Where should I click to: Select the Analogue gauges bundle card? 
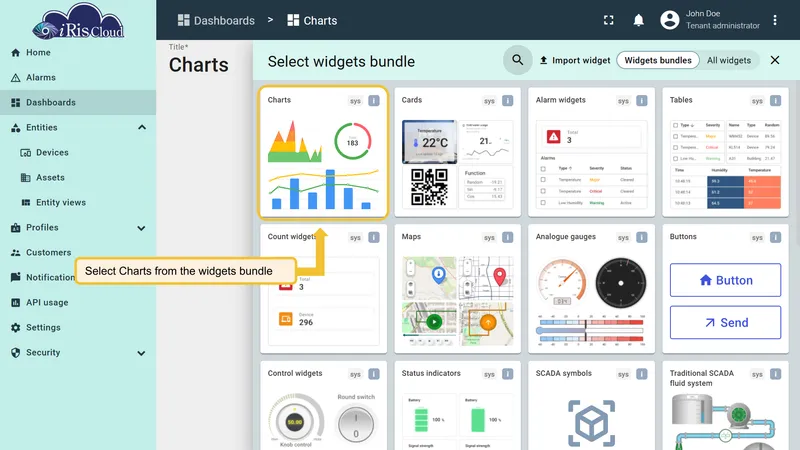[x=591, y=289]
